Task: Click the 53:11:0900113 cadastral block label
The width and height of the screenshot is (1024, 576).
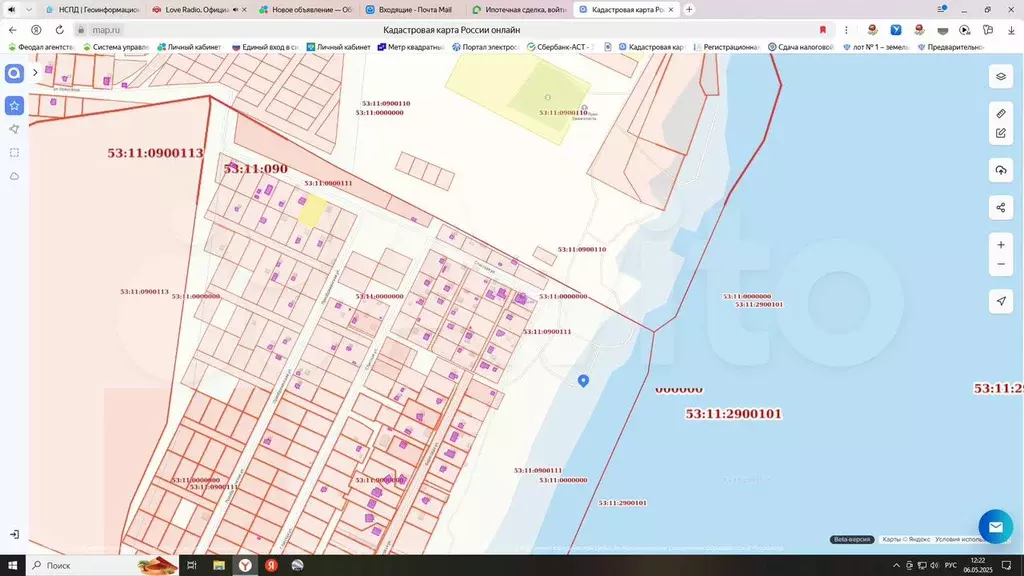Action: click(155, 153)
